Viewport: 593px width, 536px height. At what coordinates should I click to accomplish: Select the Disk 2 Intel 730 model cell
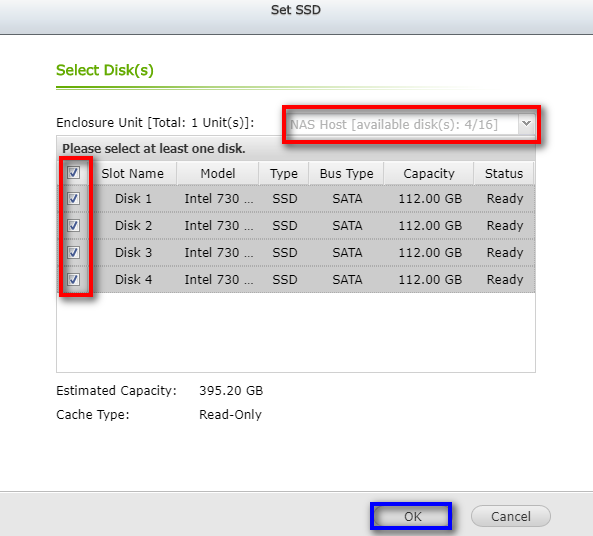[x=219, y=226]
